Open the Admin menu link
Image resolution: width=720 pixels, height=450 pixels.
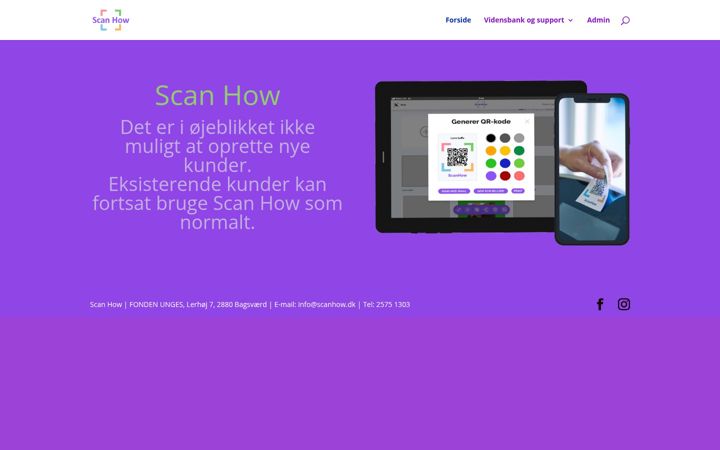click(598, 20)
